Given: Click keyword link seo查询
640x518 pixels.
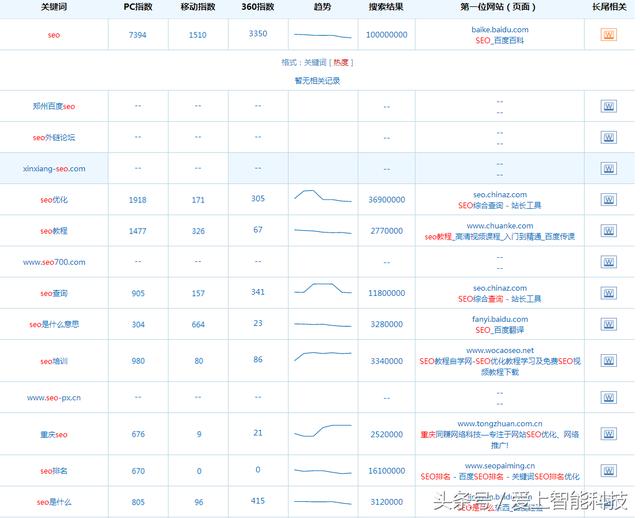Looking at the screenshot, I should (x=54, y=293).
